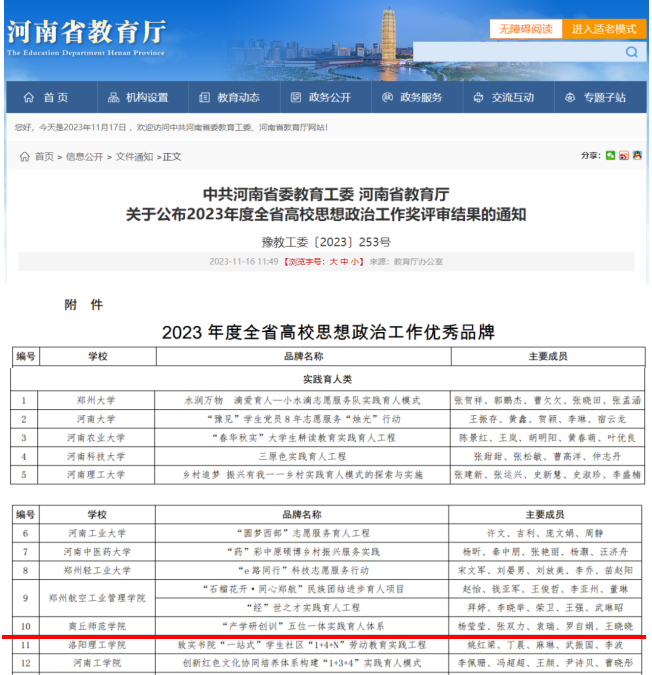Viewport: 652px width, 675px height.
Task: Share article via QQ penguin icon
Action: point(637,155)
